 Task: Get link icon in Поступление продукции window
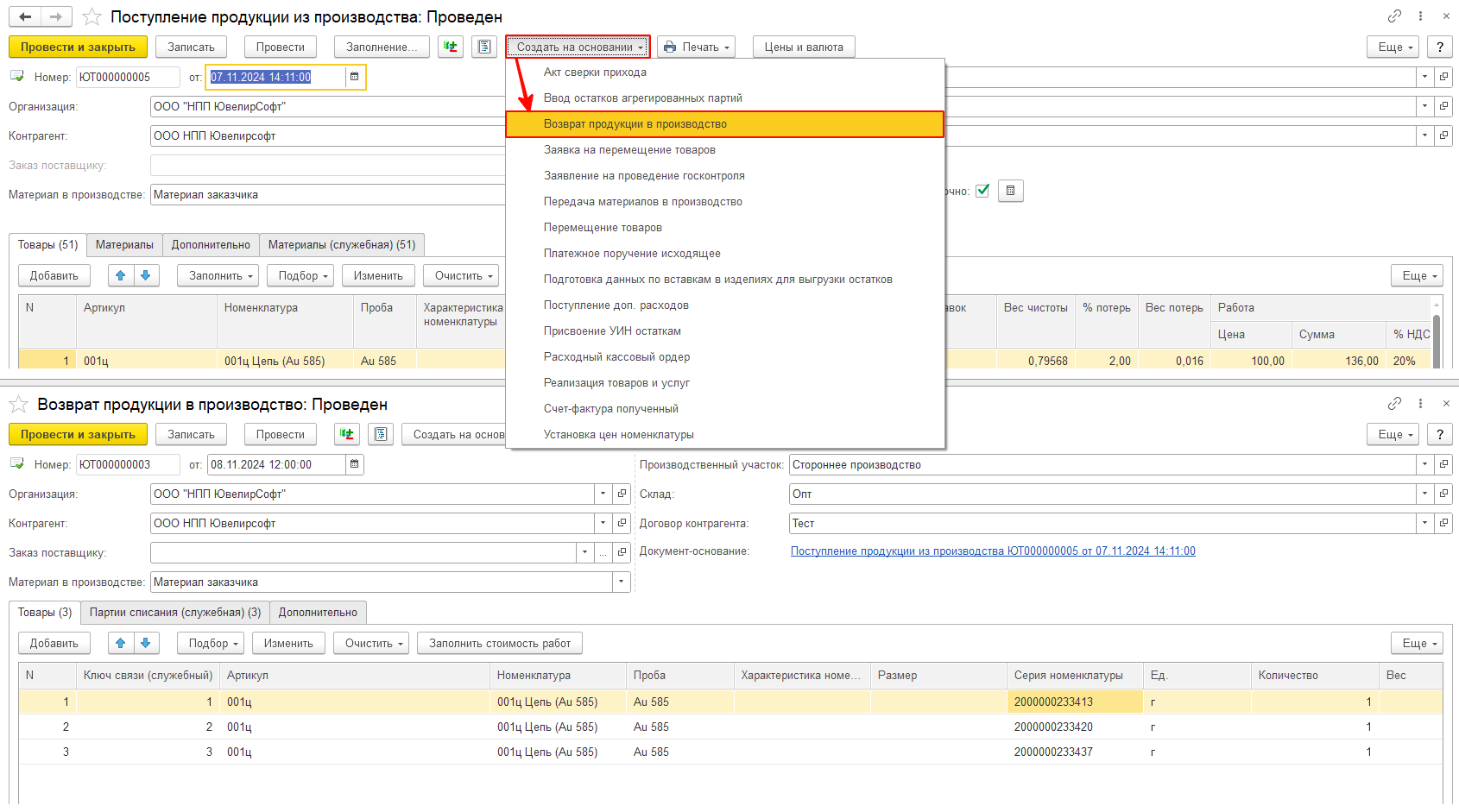(x=1394, y=16)
